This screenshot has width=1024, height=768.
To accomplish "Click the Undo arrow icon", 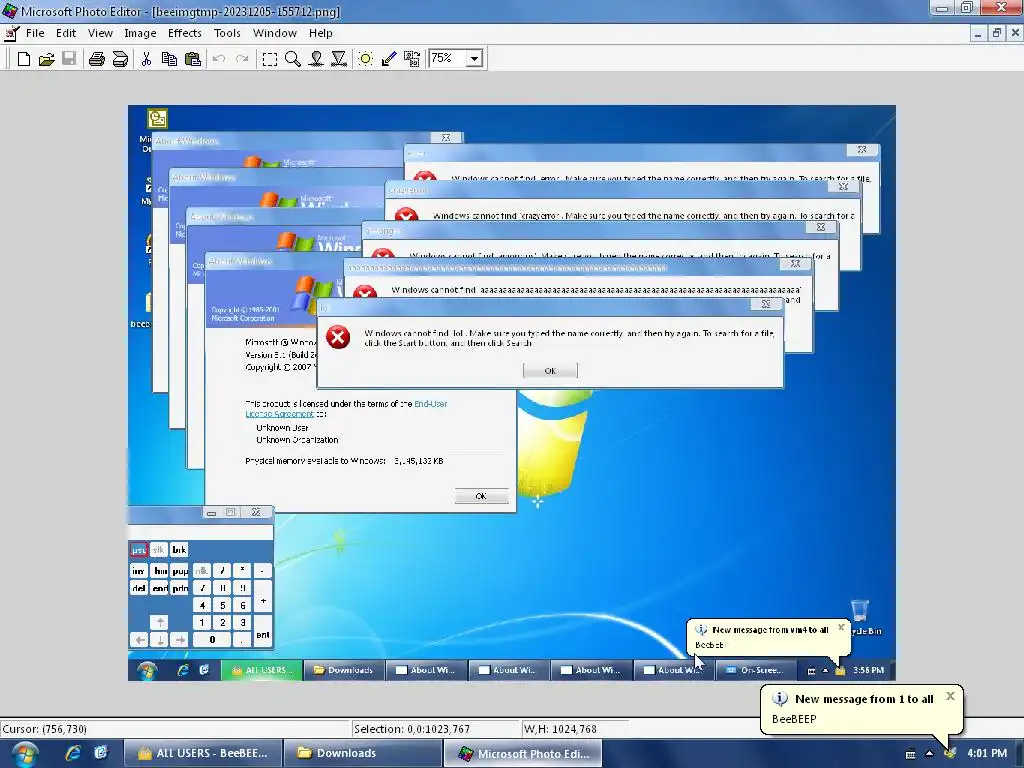I will click(x=219, y=59).
